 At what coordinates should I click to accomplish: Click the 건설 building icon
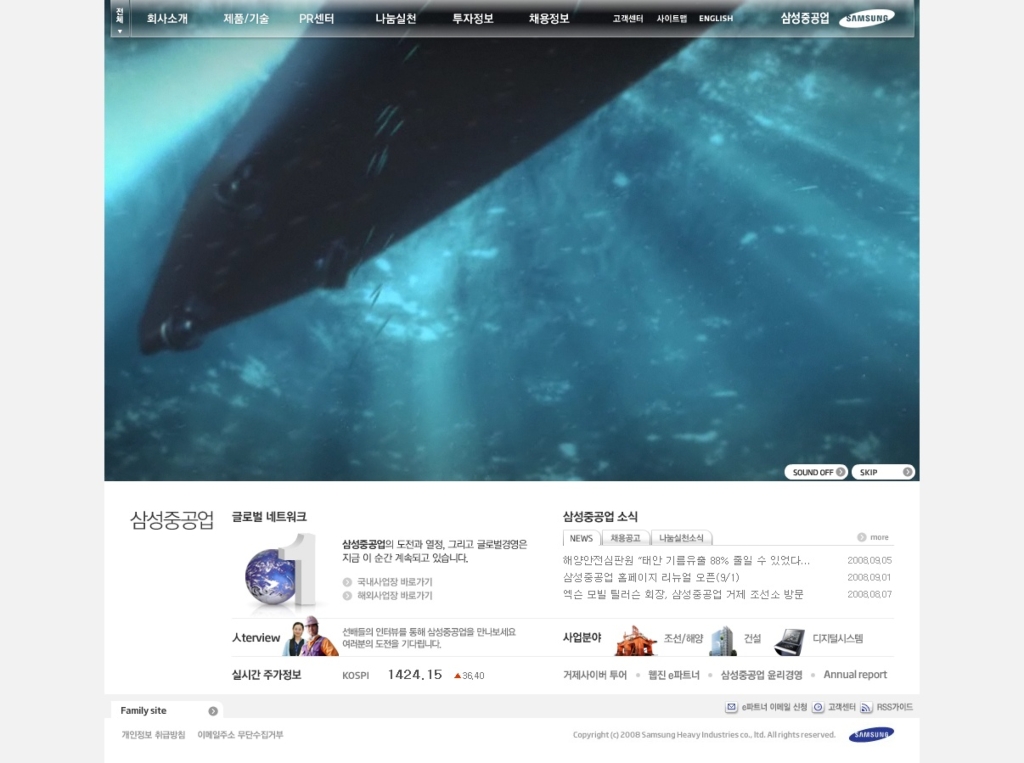click(x=723, y=640)
